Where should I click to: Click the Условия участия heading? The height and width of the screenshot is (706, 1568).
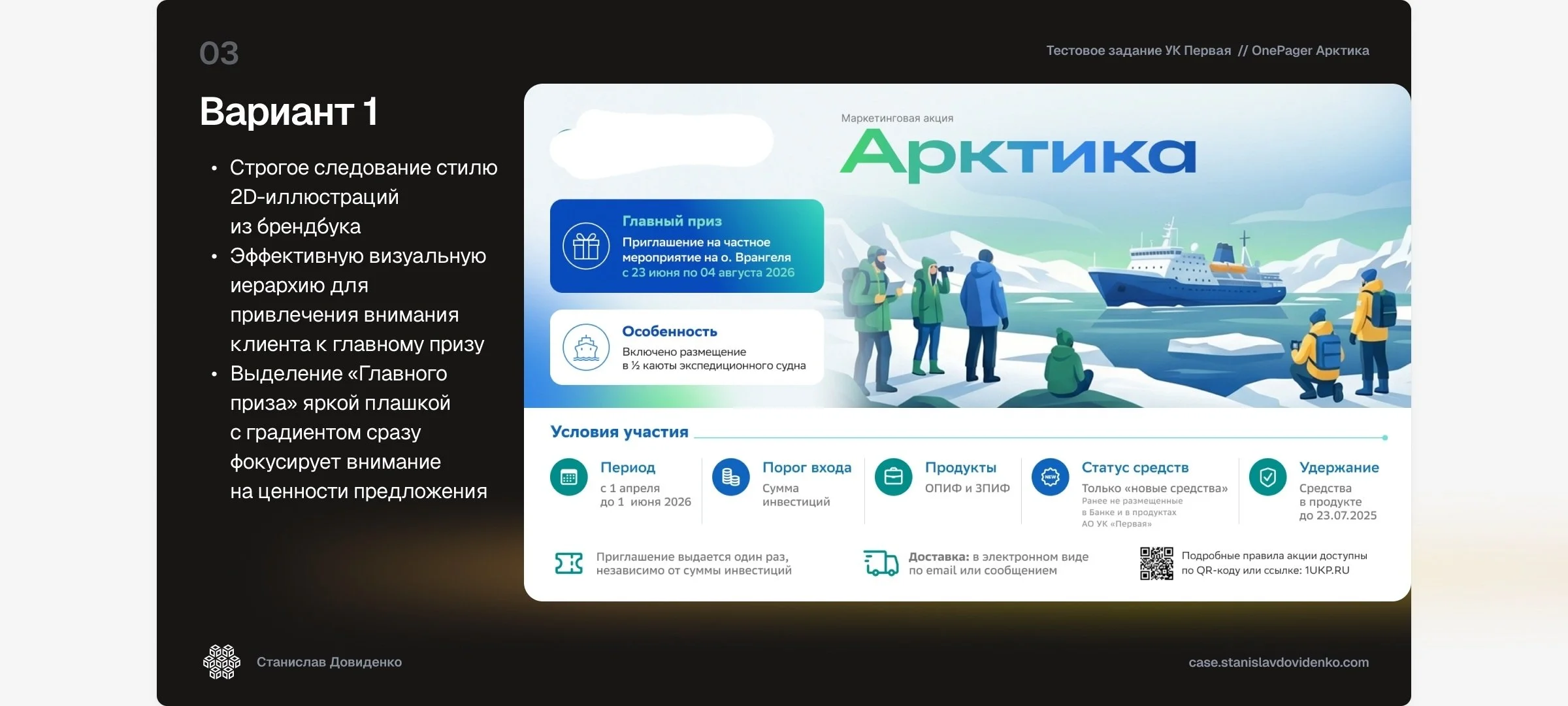tap(619, 432)
